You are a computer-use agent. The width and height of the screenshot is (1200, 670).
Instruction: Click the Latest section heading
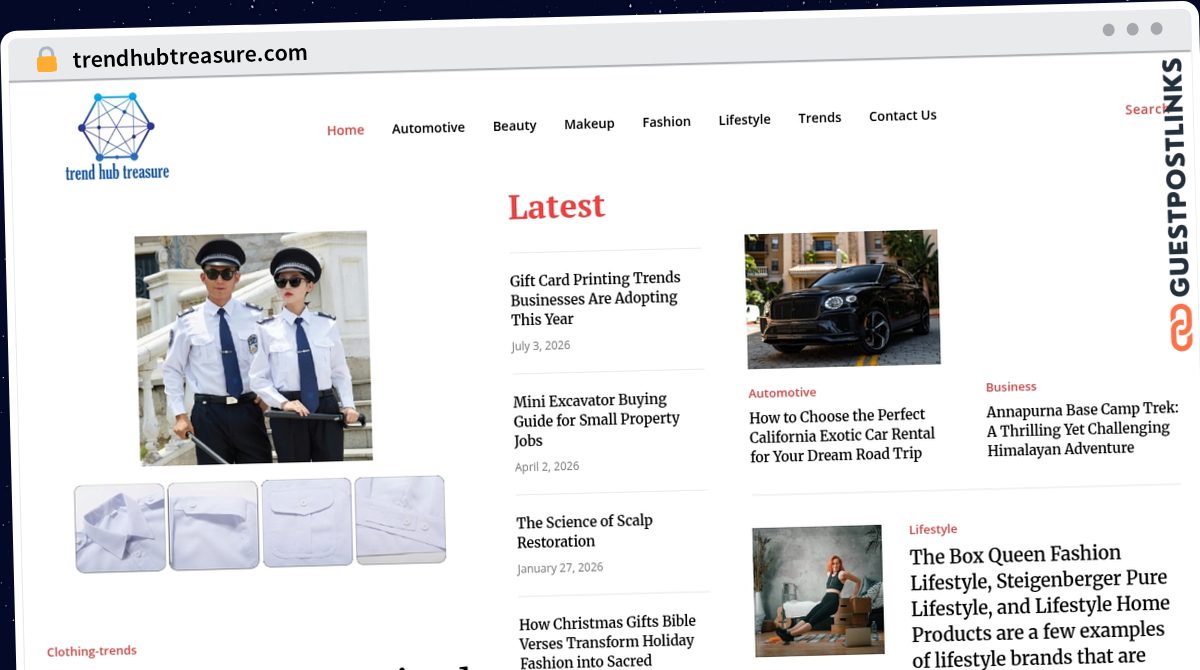(x=556, y=206)
